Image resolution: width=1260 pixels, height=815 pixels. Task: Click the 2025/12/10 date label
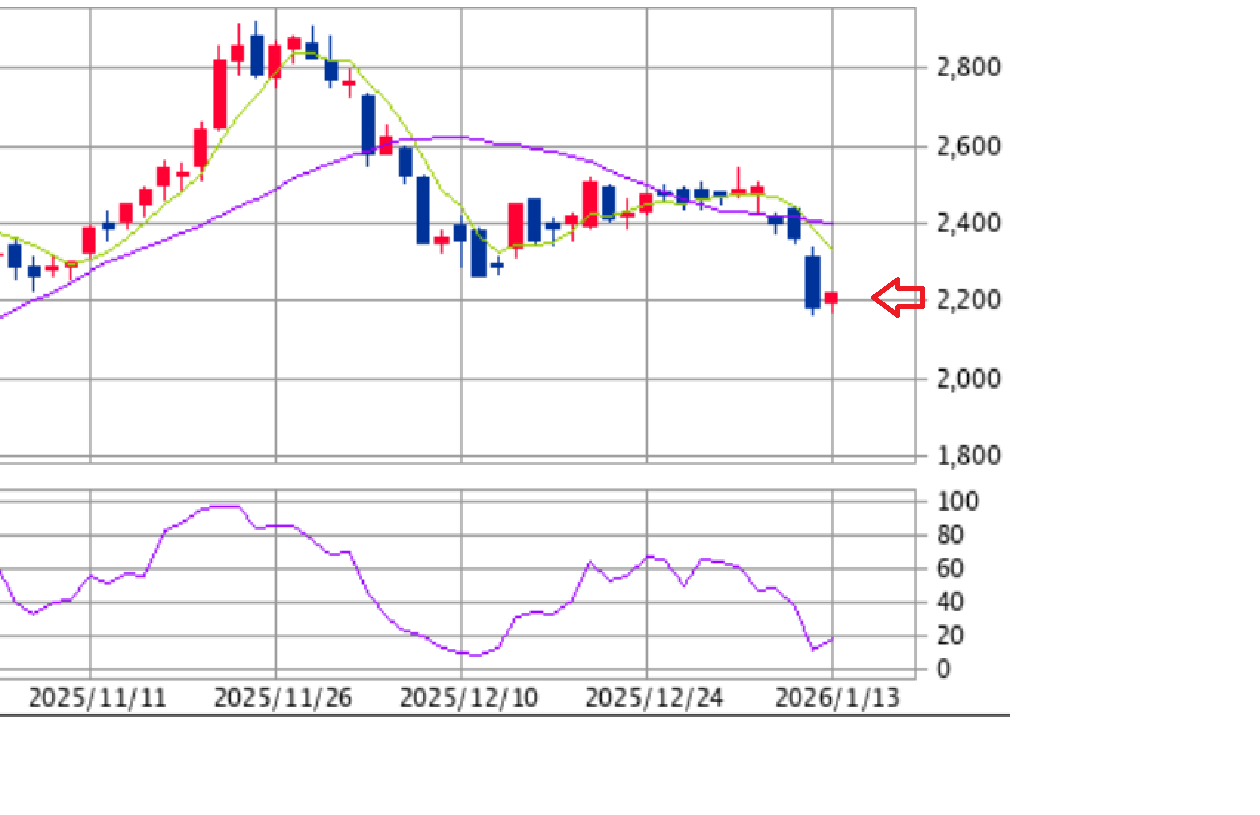(x=468, y=697)
